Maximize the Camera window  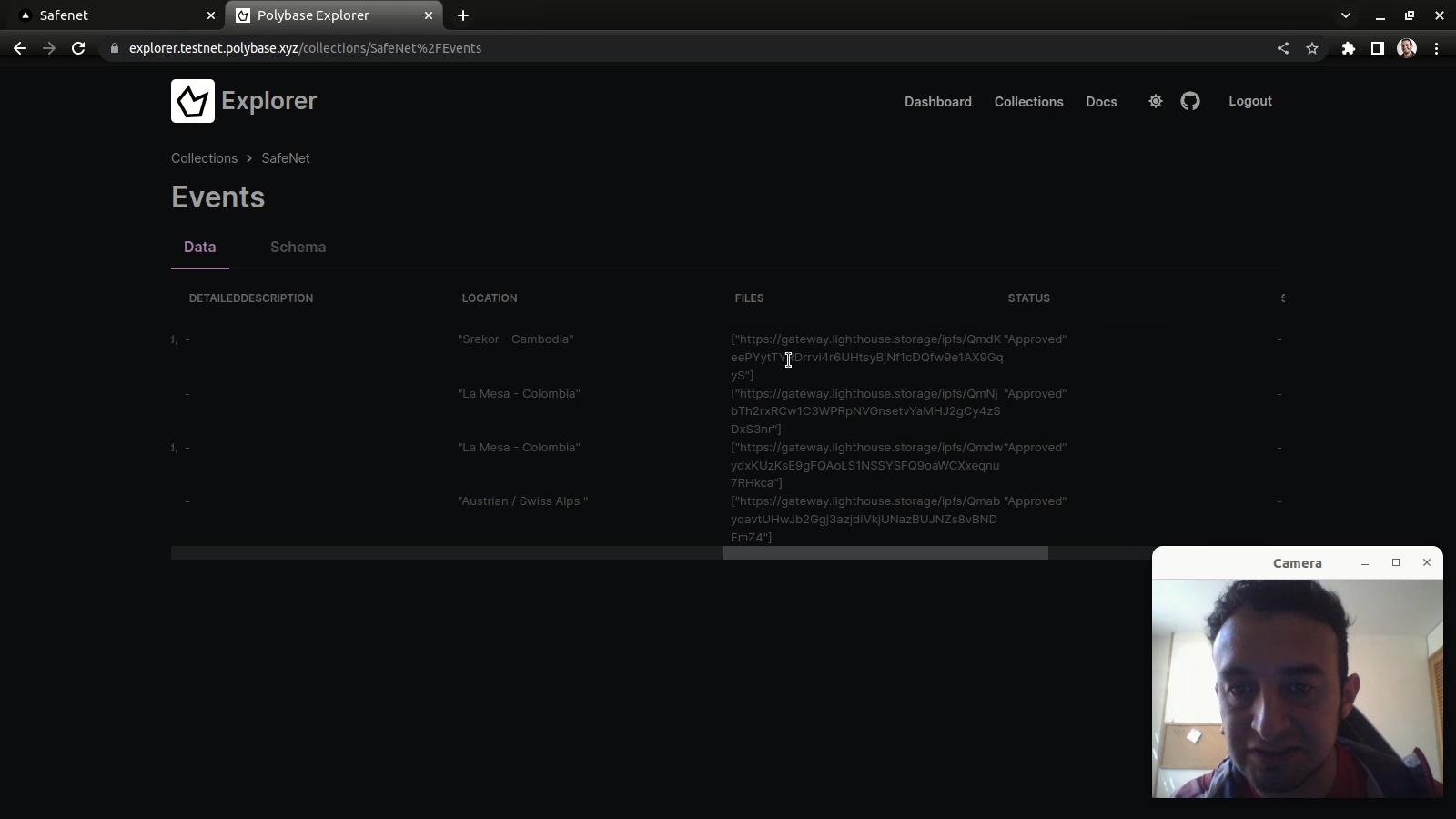click(x=1396, y=563)
